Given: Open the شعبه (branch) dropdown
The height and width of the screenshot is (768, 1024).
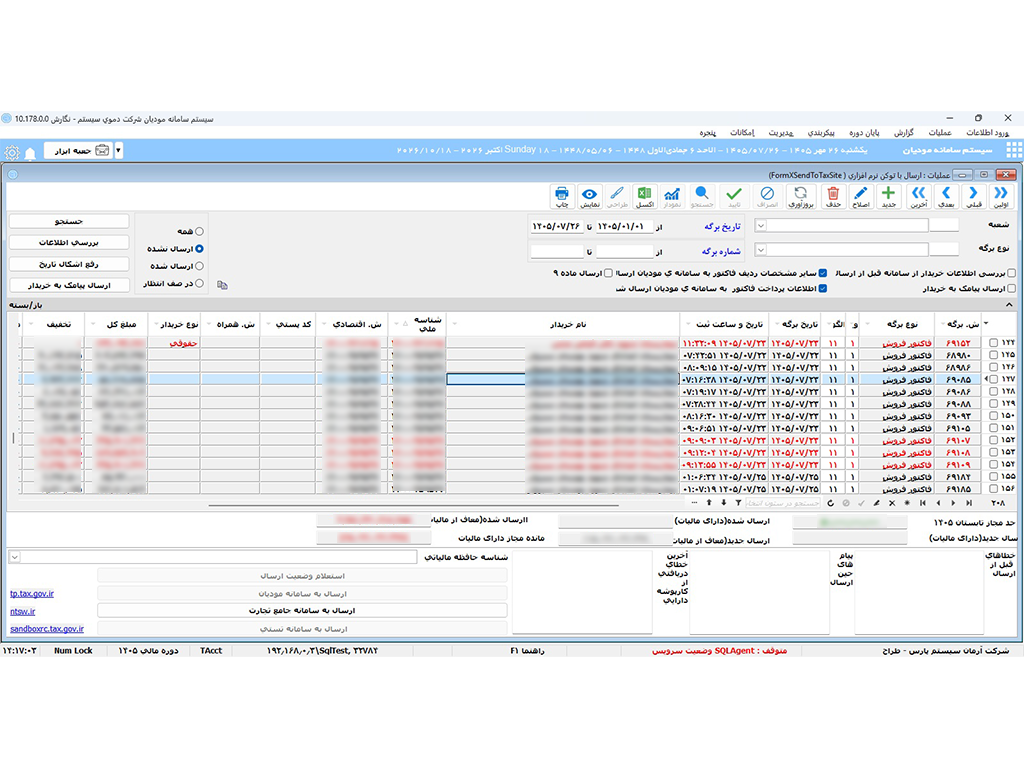Looking at the screenshot, I should (761, 225).
